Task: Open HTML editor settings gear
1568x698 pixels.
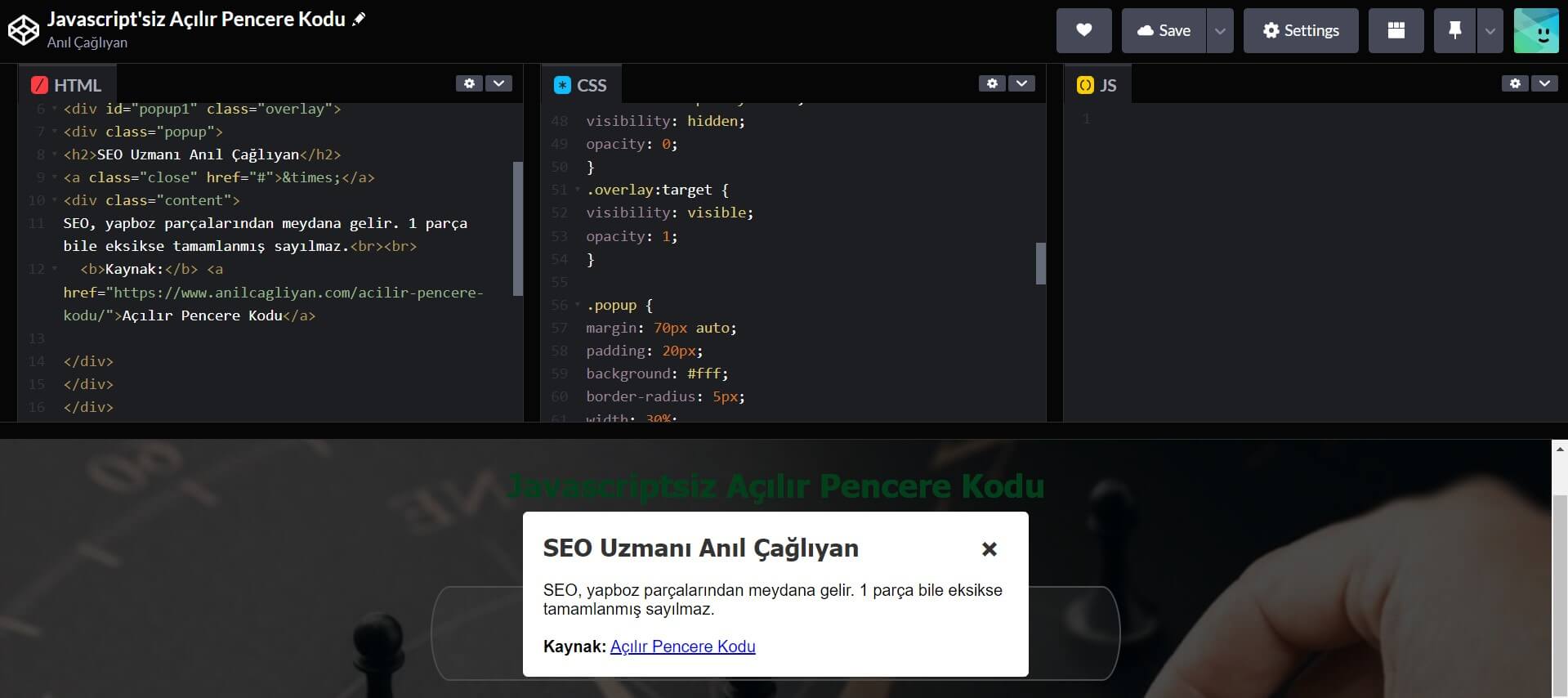Action: click(469, 83)
